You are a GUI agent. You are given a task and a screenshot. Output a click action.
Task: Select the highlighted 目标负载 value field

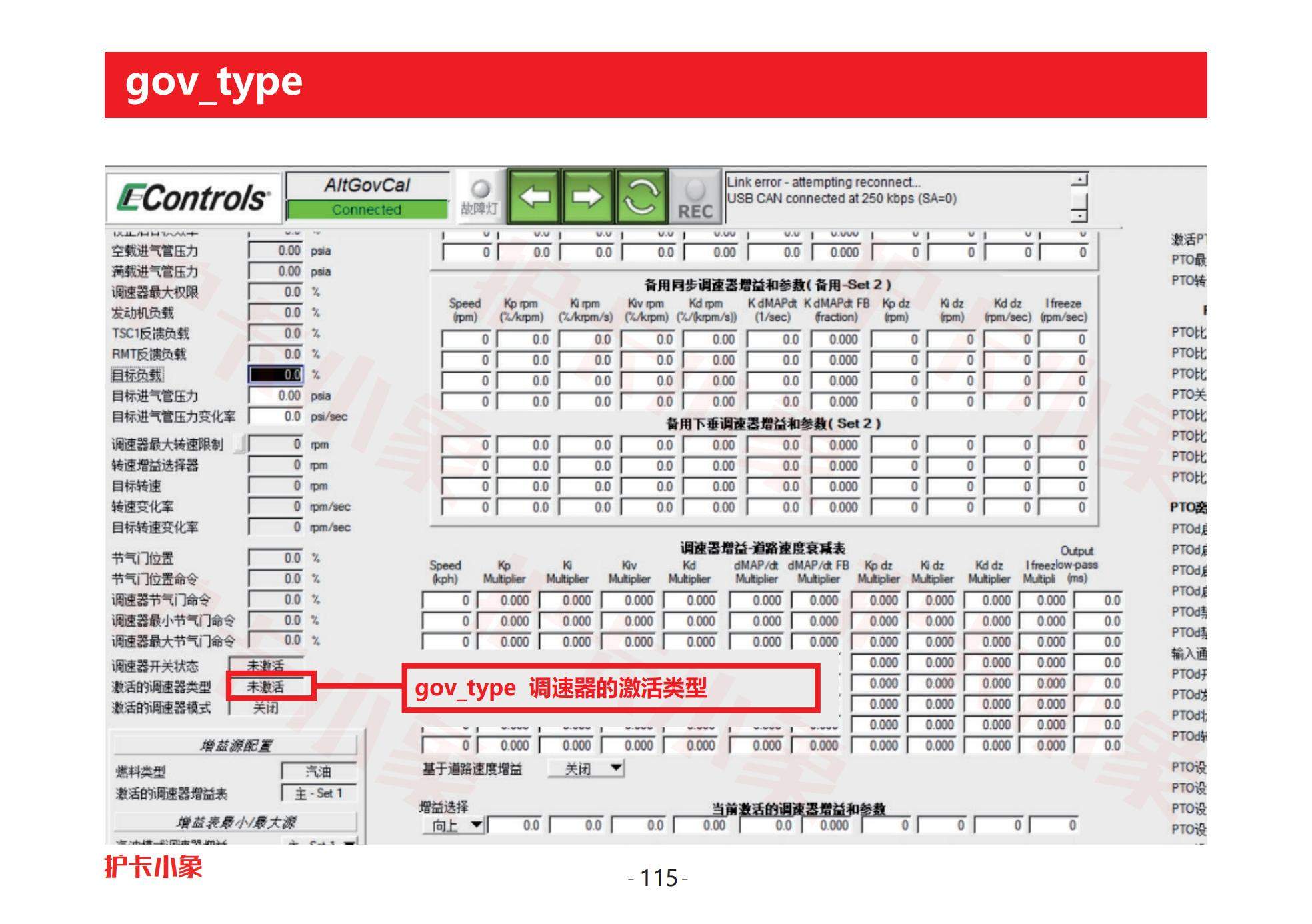point(275,375)
